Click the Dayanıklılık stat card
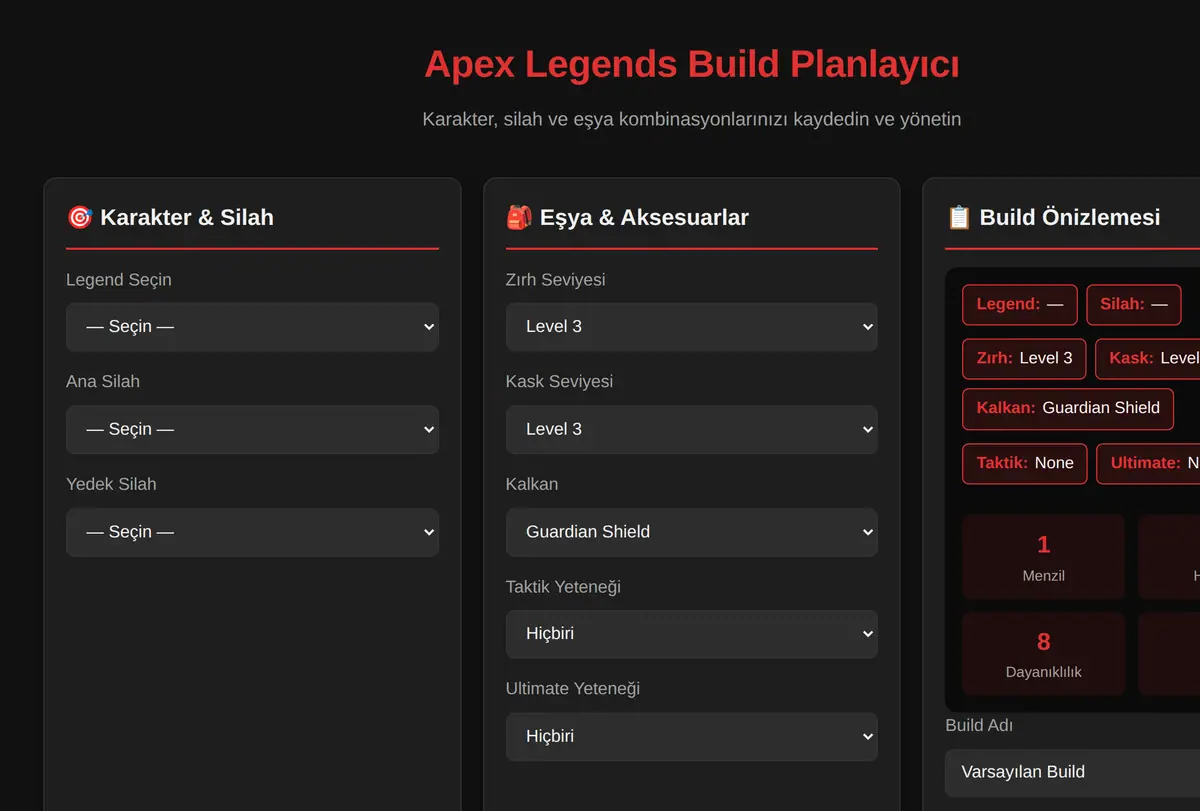The width and height of the screenshot is (1200, 811). [1043, 654]
